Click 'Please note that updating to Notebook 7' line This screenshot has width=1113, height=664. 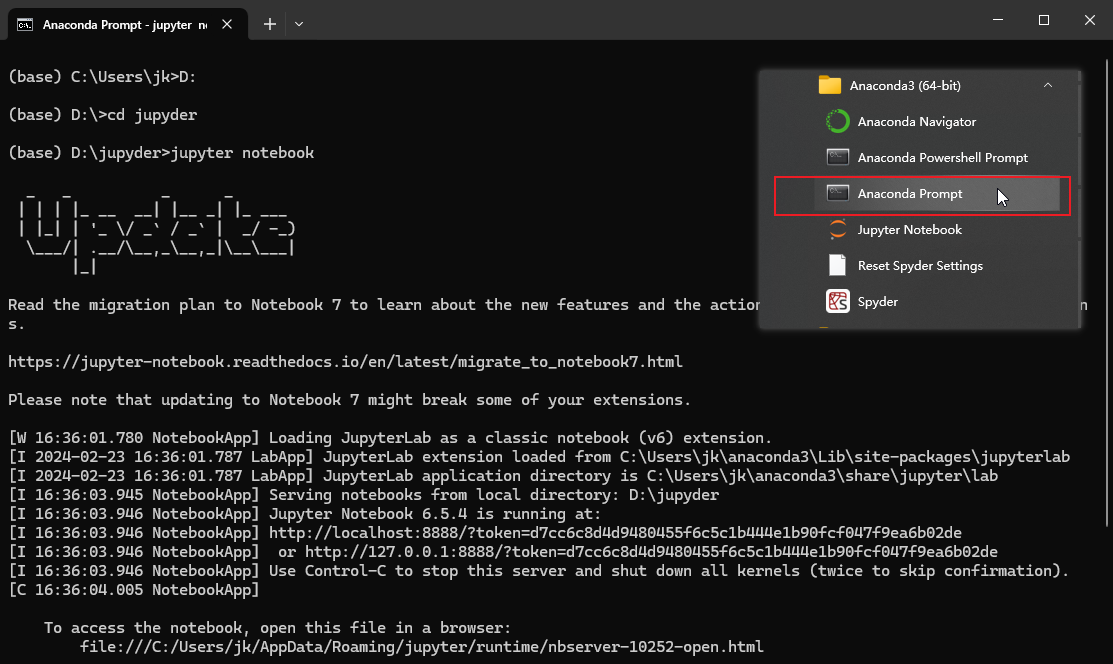(x=349, y=400)
